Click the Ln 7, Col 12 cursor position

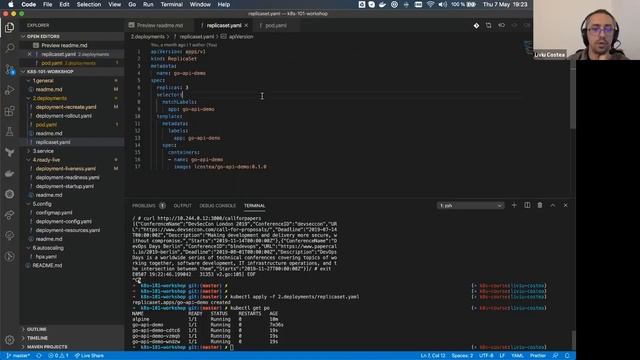[433, 356]
